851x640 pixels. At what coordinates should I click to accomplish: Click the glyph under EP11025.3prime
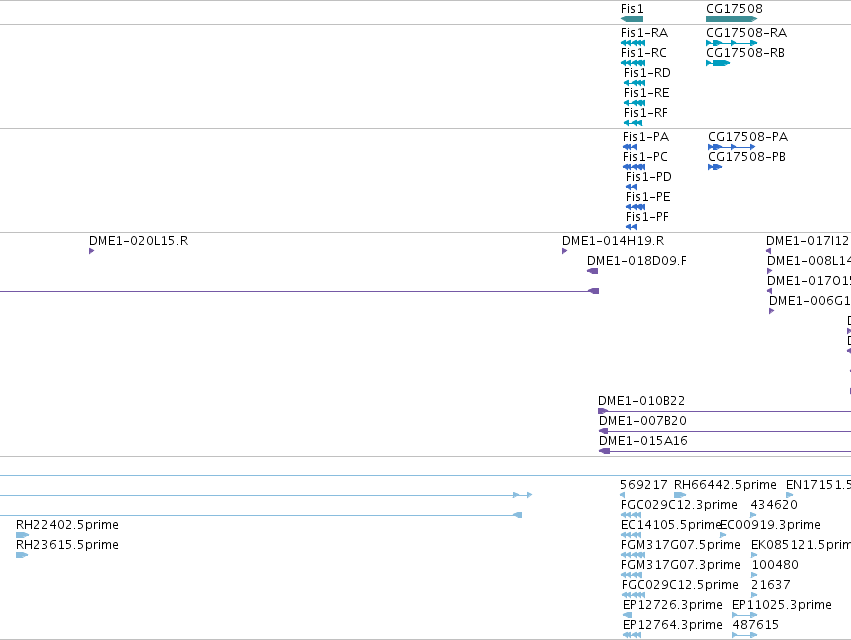pyautogui.click(x=744, y=616)
